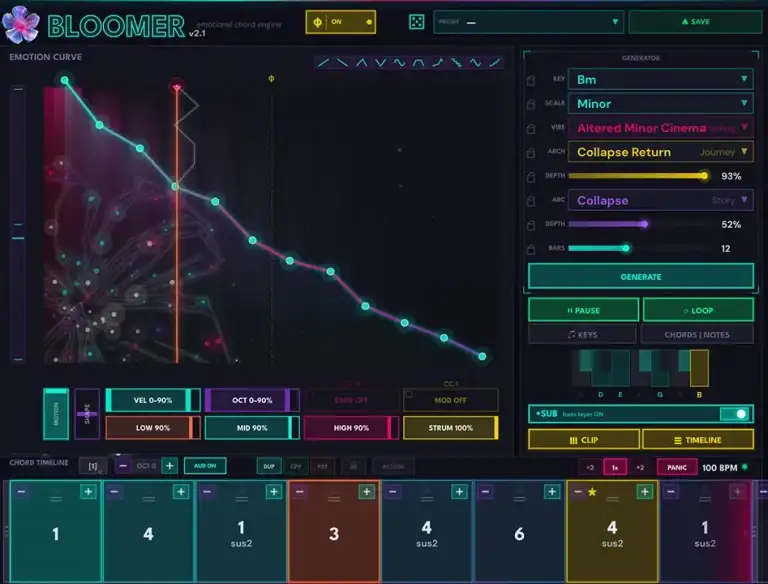Apply the jagged descending curve shape

(456, 63)
